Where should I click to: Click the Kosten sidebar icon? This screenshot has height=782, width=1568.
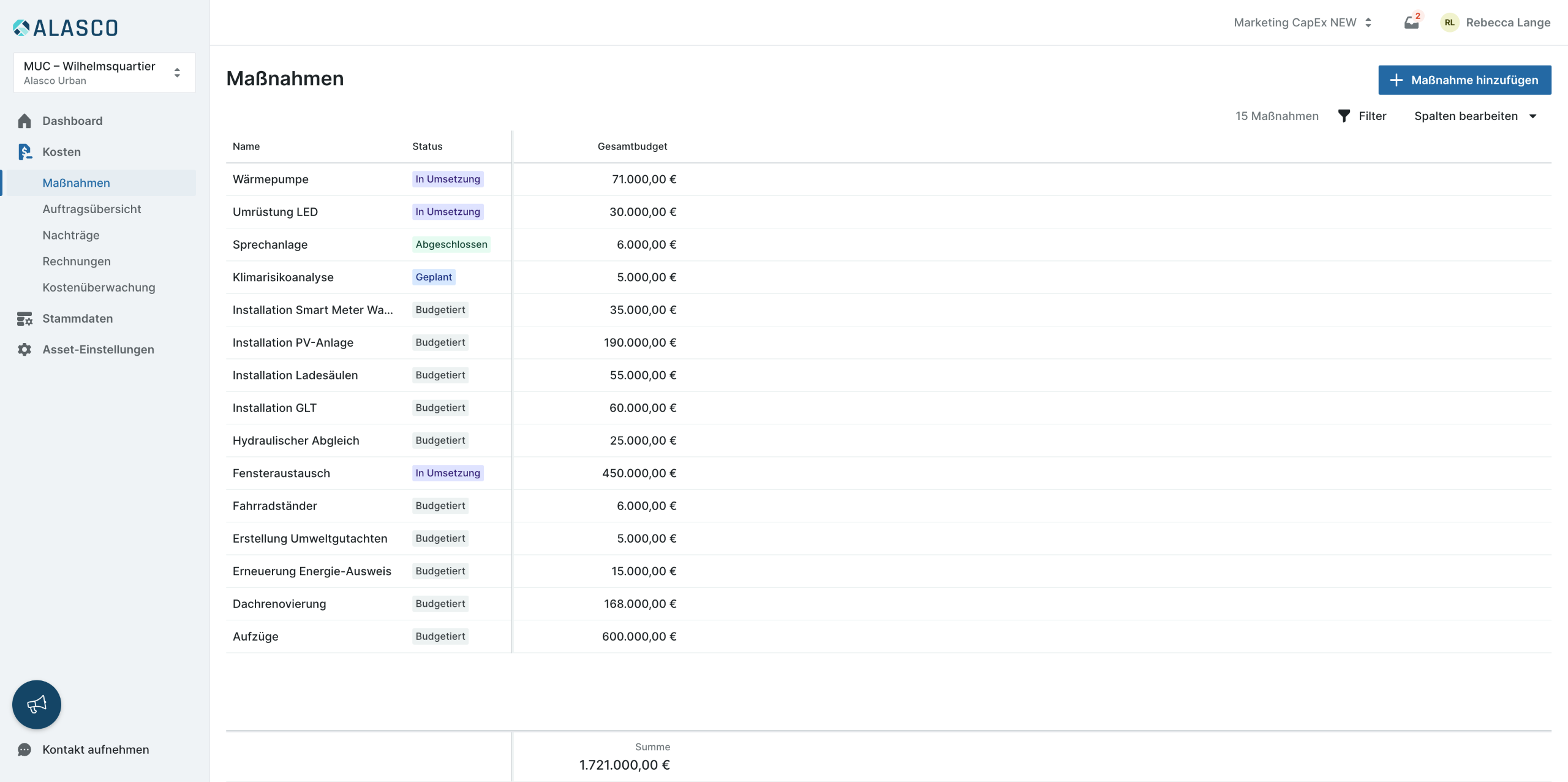24,152
